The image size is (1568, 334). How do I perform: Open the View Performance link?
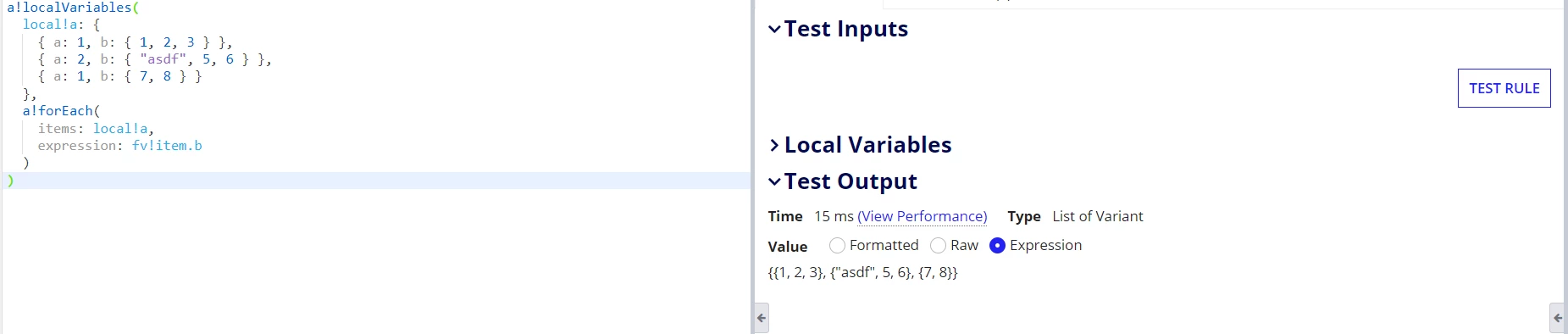click(x=922, y=216)
